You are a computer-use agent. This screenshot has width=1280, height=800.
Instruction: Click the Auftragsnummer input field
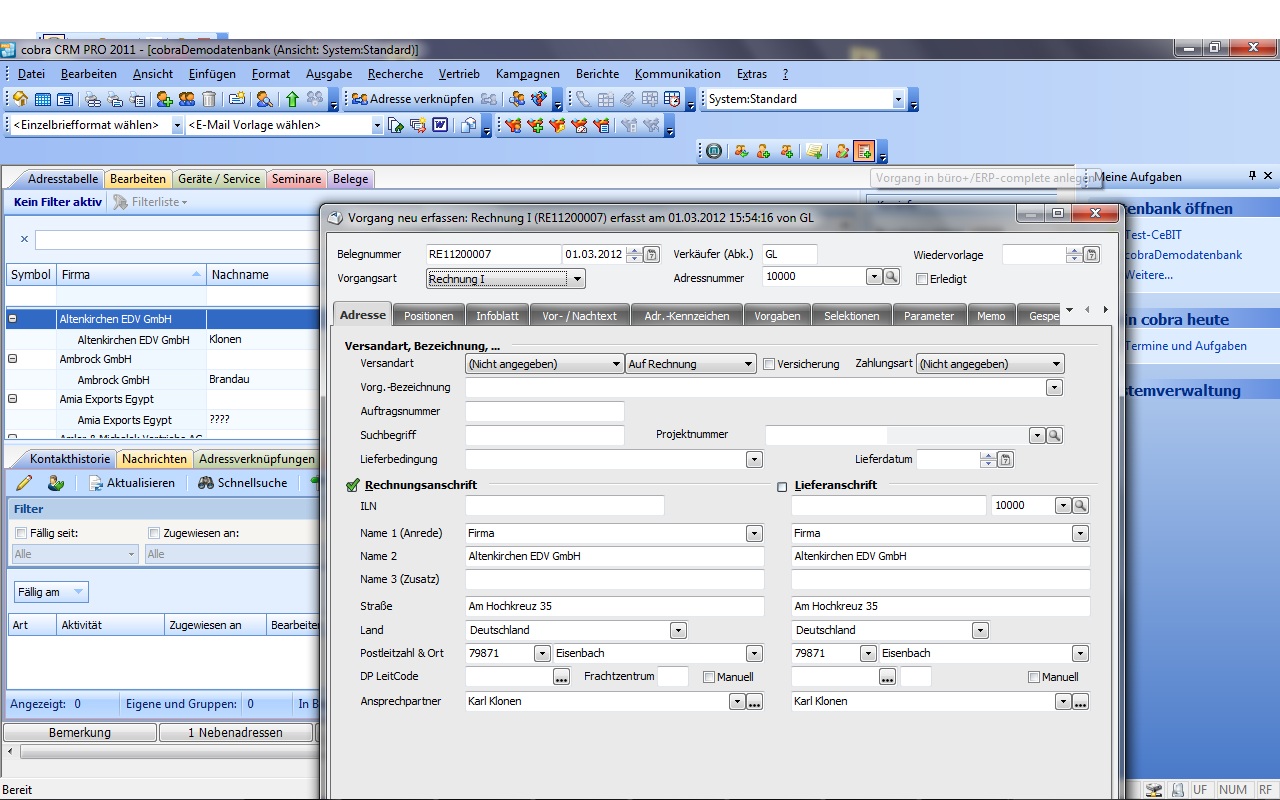[x=545, y=411]
